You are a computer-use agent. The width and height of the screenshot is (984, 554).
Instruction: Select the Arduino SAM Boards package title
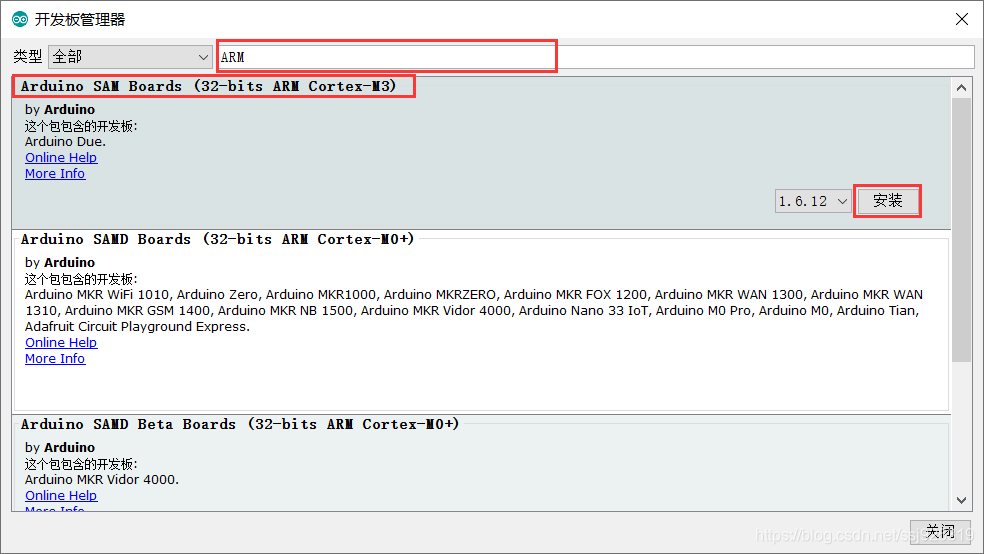pos(208,86)
